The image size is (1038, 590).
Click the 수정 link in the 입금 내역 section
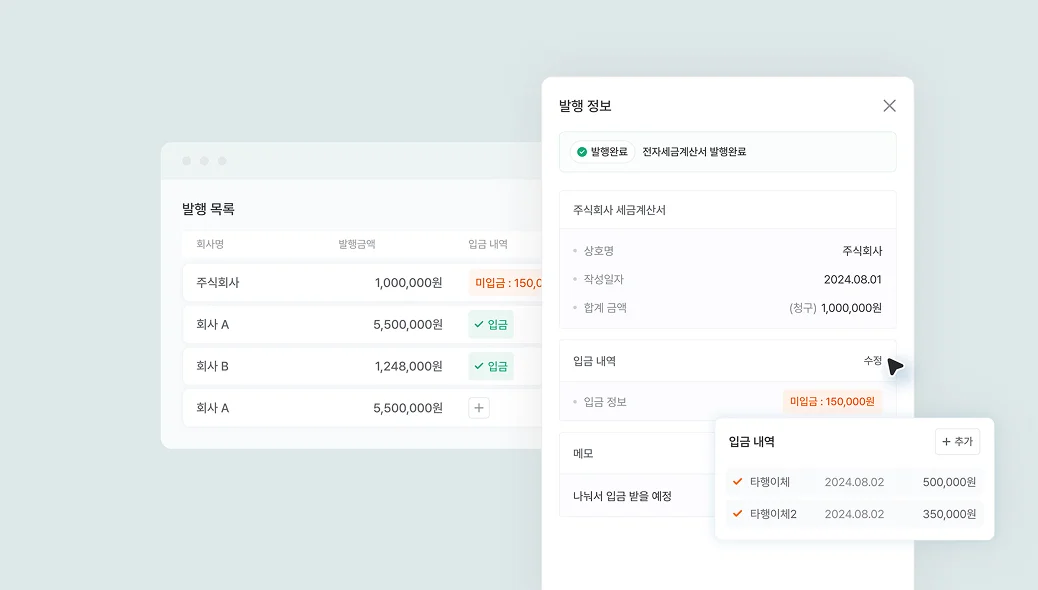tap(873, 360)
